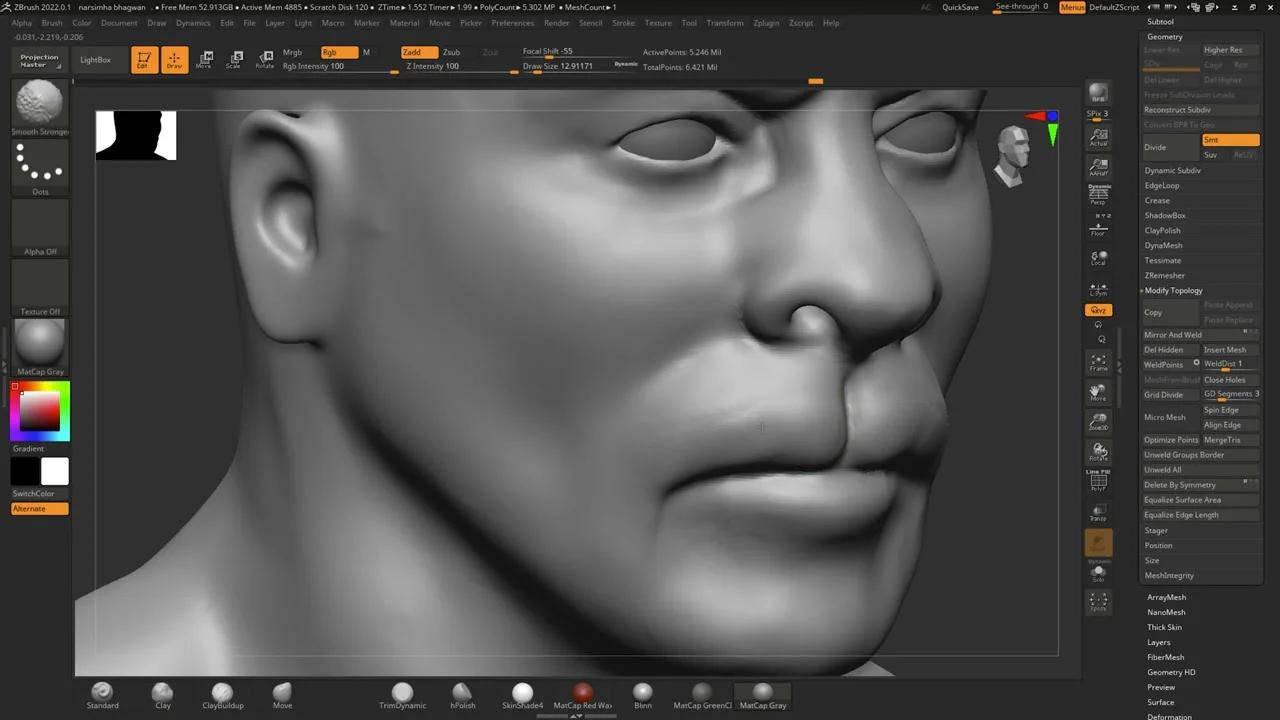The width and height of the screenshot is (1280, 720).
Task: Expand the Geometry subpalette header
Action: [1166, 35]
